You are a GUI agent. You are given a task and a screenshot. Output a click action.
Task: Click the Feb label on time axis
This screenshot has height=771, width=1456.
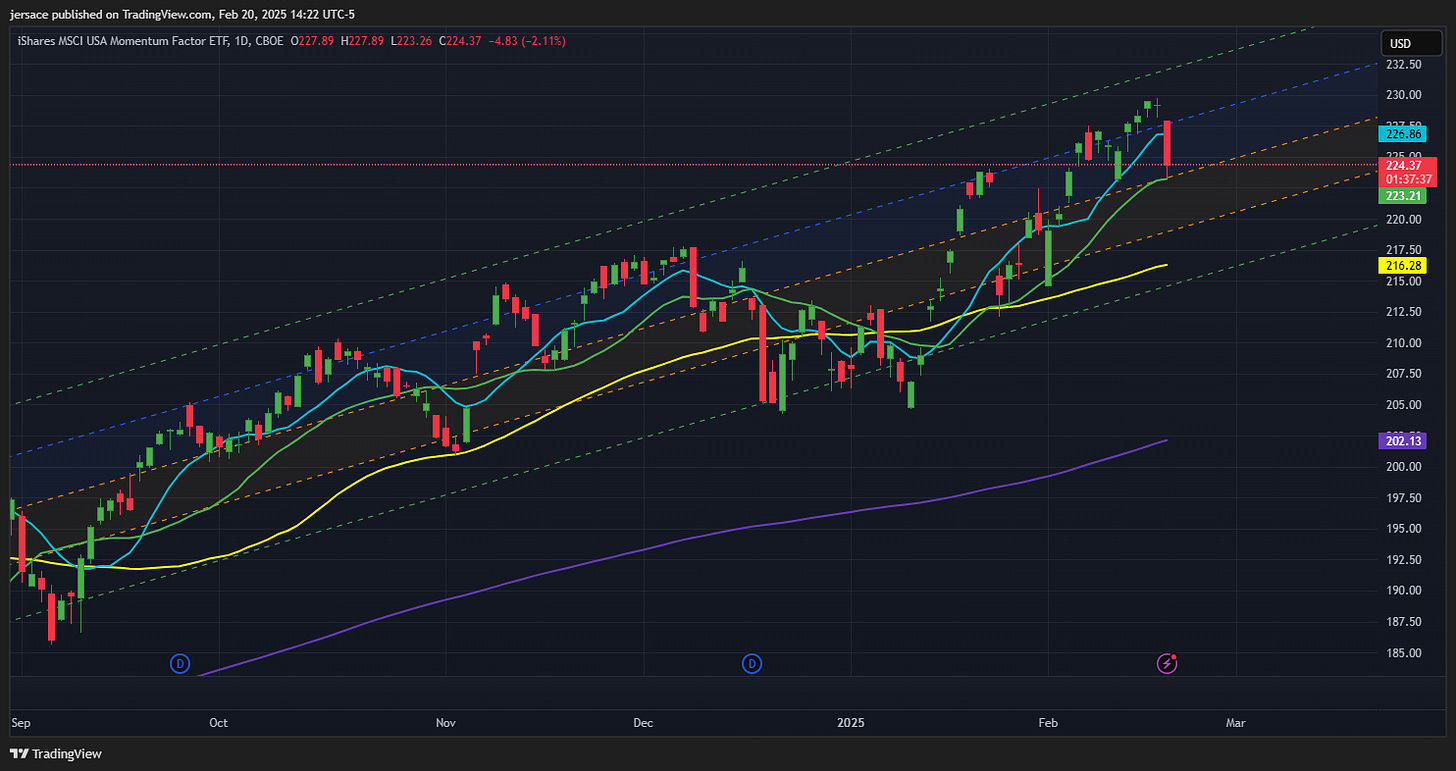click(1048, 721)
